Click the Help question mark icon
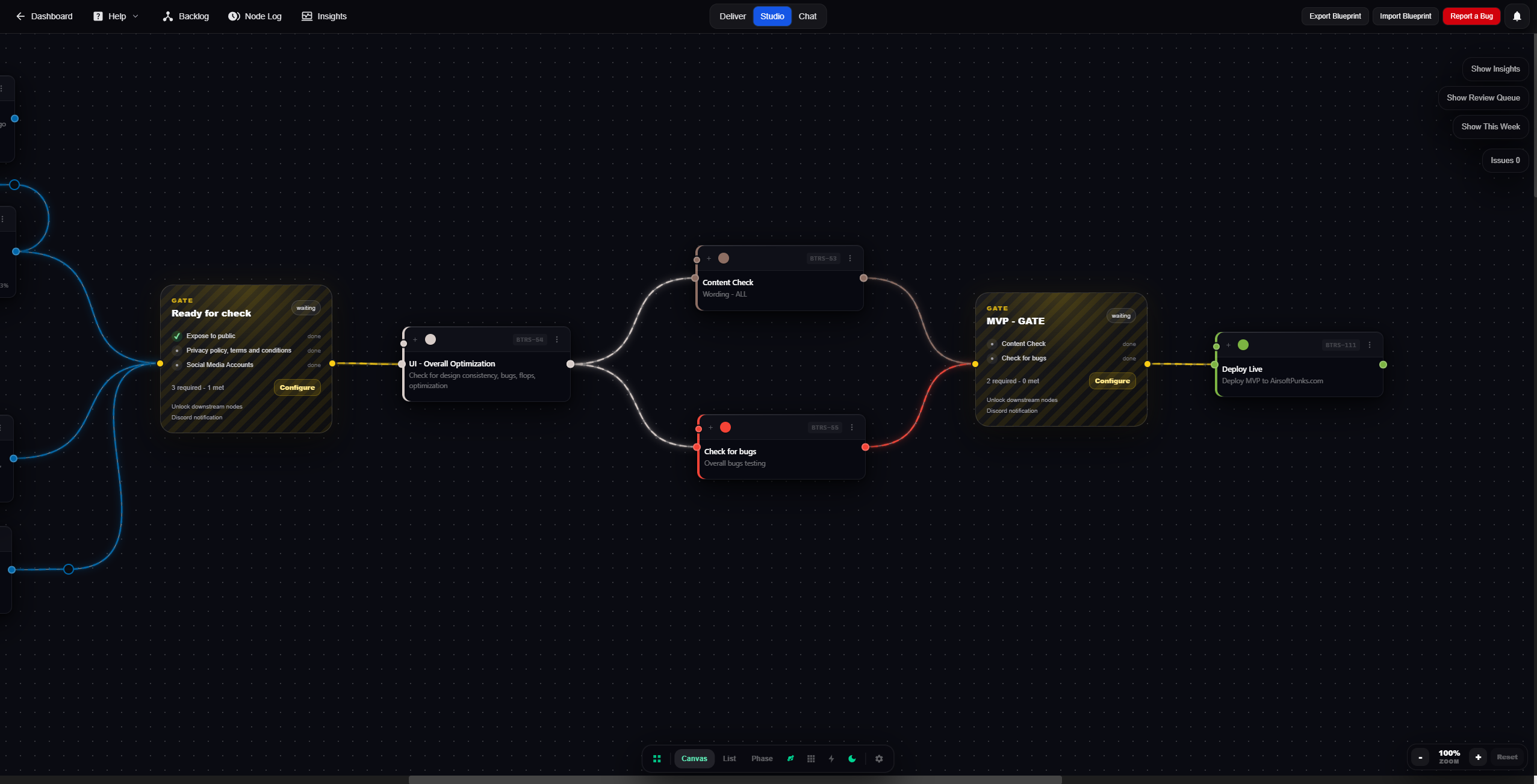Image resolution: width=1537 pixels, height=784 pixels. [98, 16]
